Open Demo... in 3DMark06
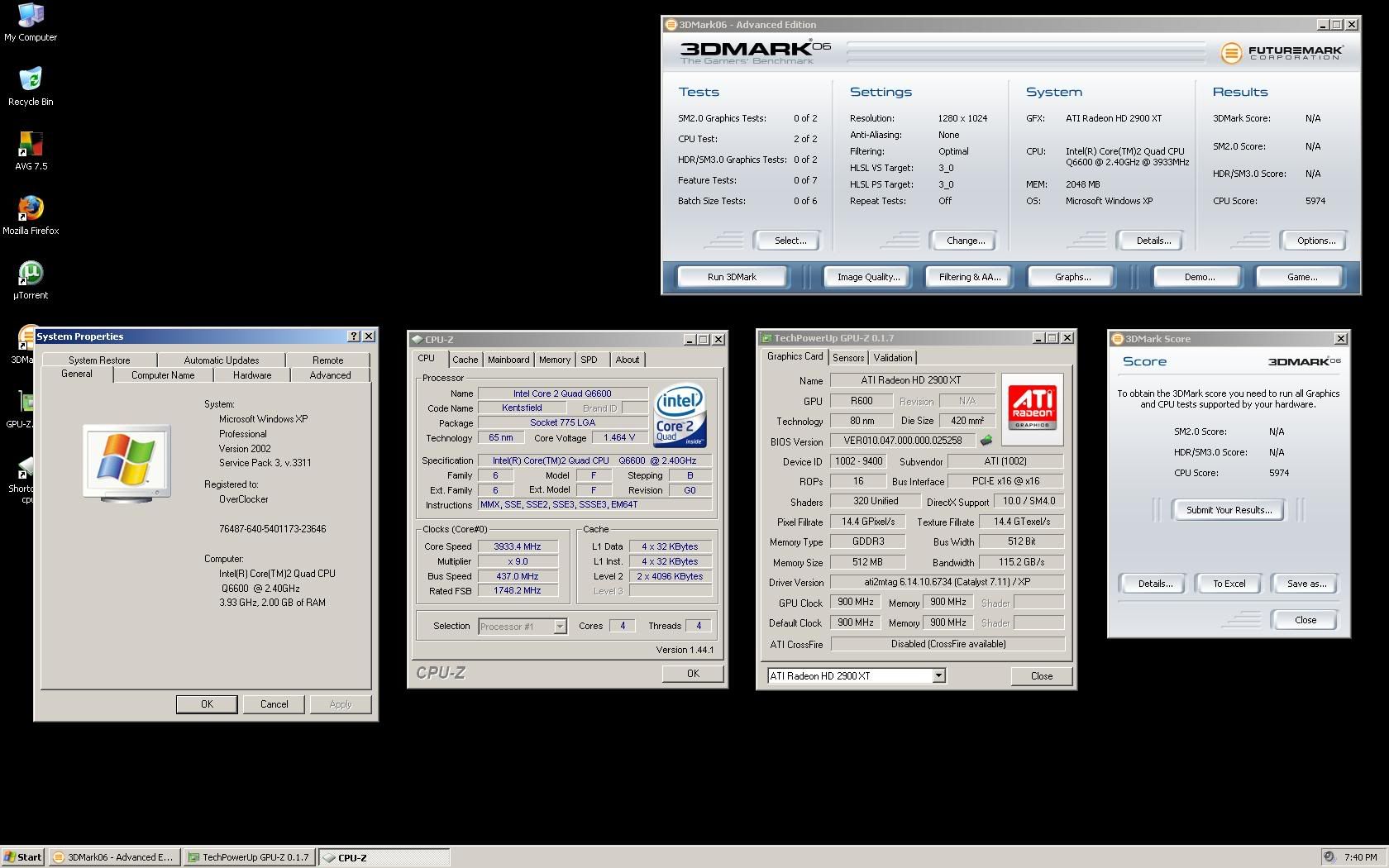 (x=1199, y=277)
